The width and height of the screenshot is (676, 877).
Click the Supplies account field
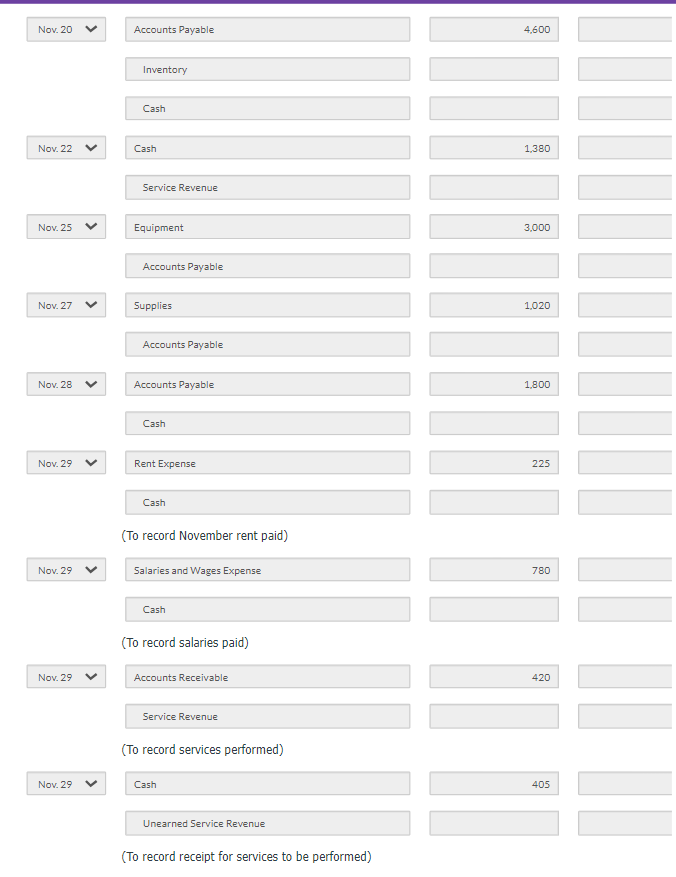click(x=267, y=305)
